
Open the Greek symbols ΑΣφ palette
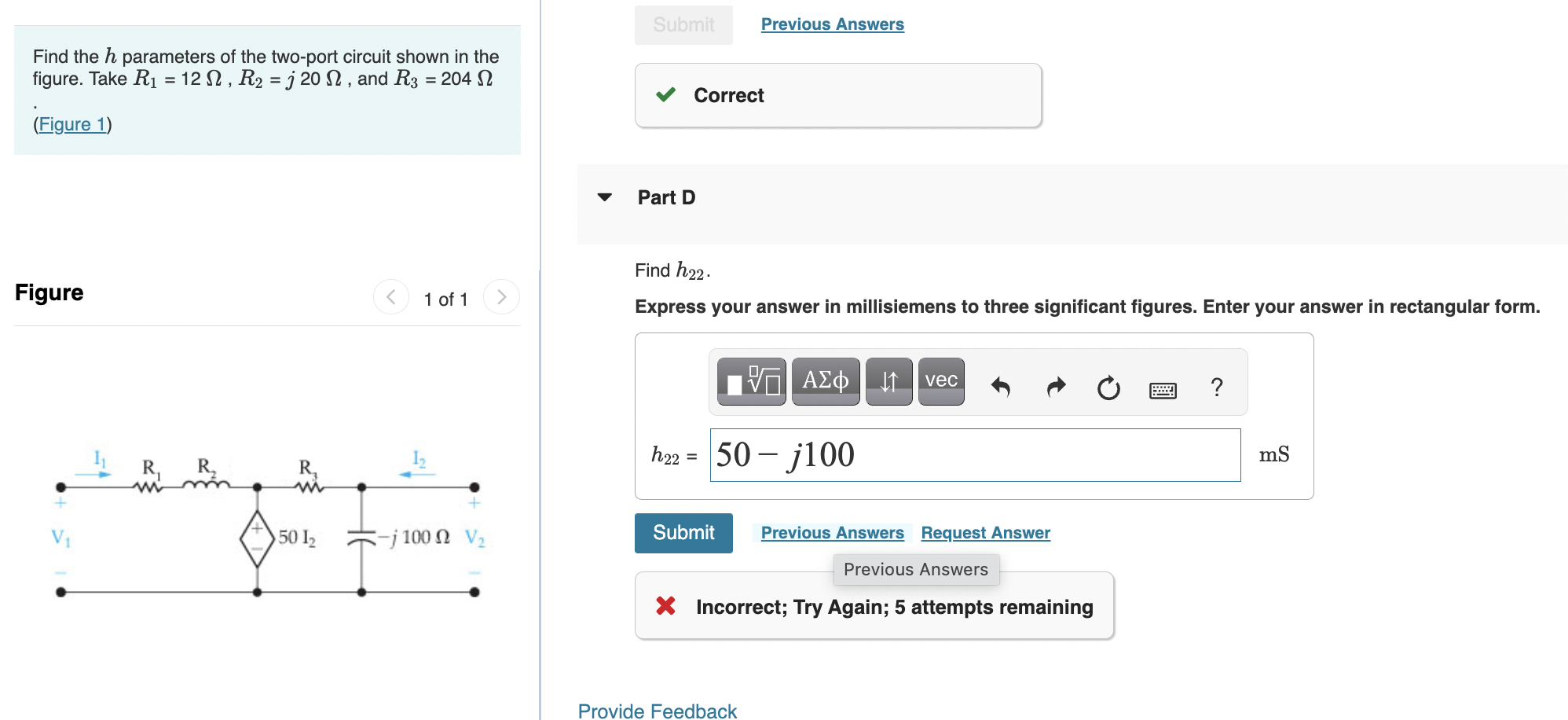coord(825,381)
